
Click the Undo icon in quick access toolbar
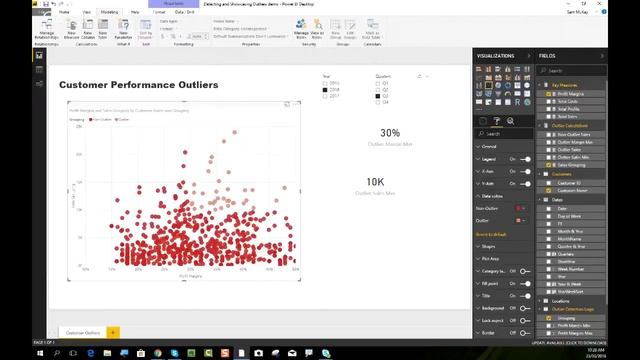[53, 4]
